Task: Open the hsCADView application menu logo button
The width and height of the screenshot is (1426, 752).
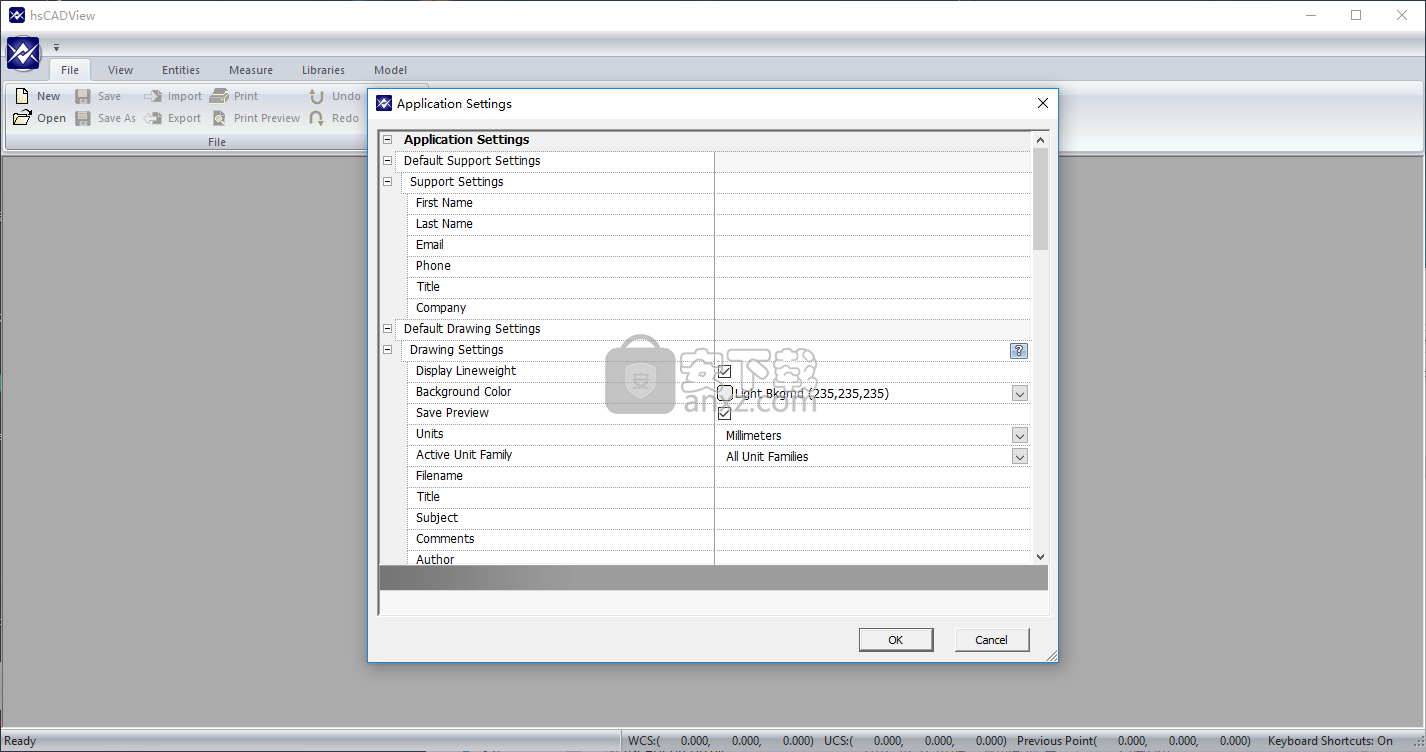Action: pyautogui.click(x=23, y=53)
